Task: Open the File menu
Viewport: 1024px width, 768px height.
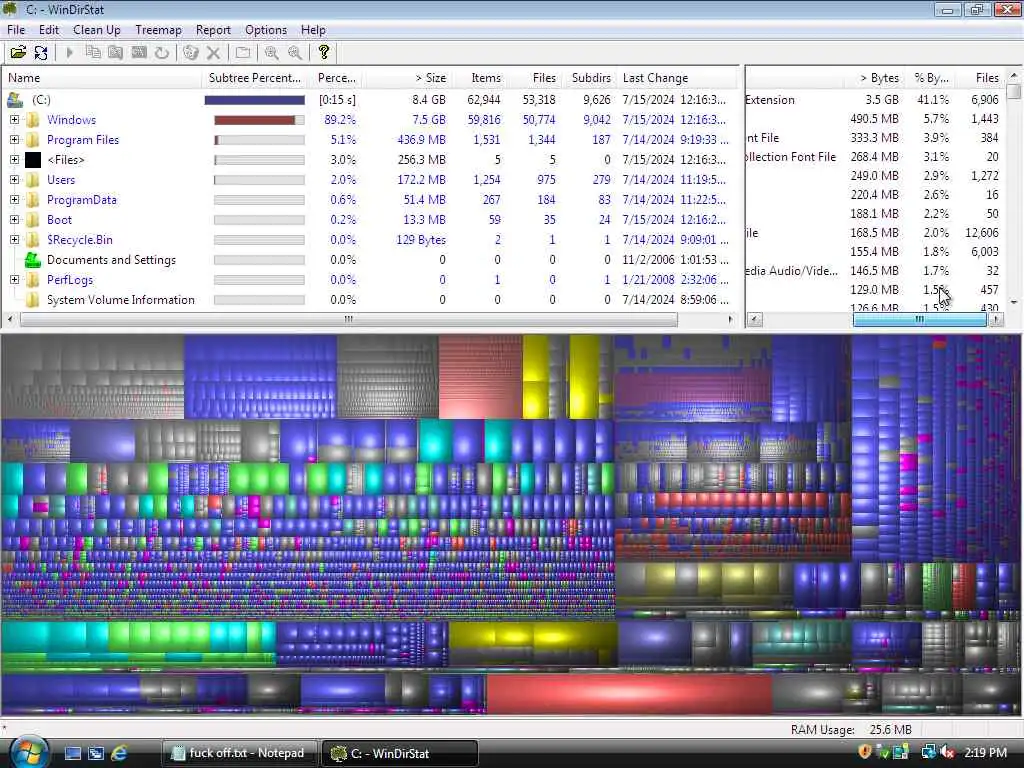Action: tap(16, 30)
